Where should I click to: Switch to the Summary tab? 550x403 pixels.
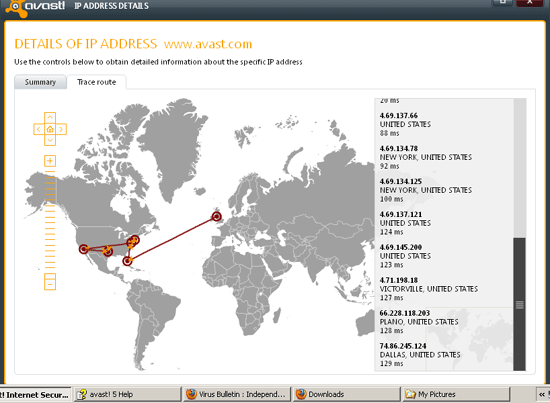tap(40, 82)
